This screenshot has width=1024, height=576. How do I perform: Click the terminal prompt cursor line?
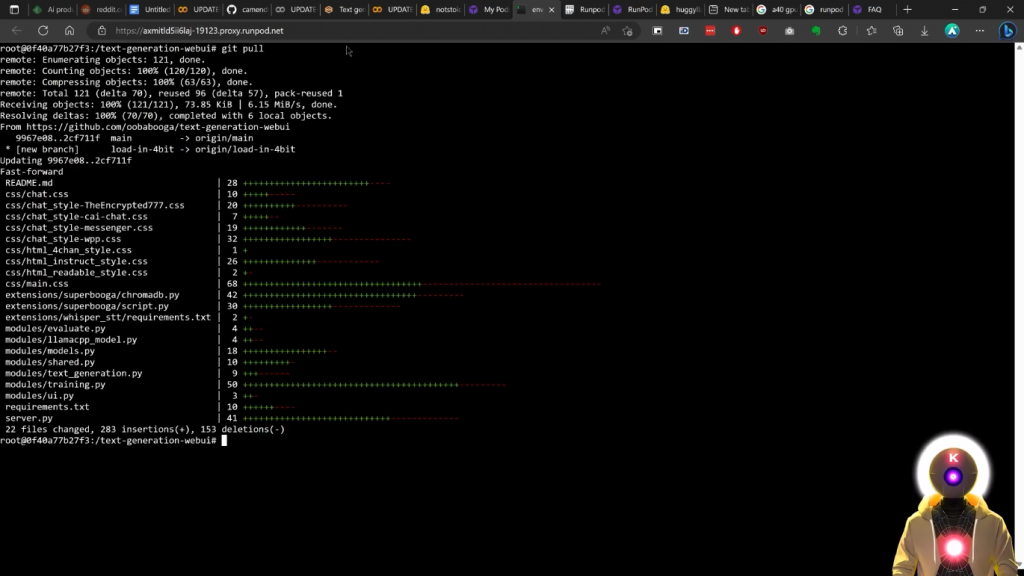[224, 440]
